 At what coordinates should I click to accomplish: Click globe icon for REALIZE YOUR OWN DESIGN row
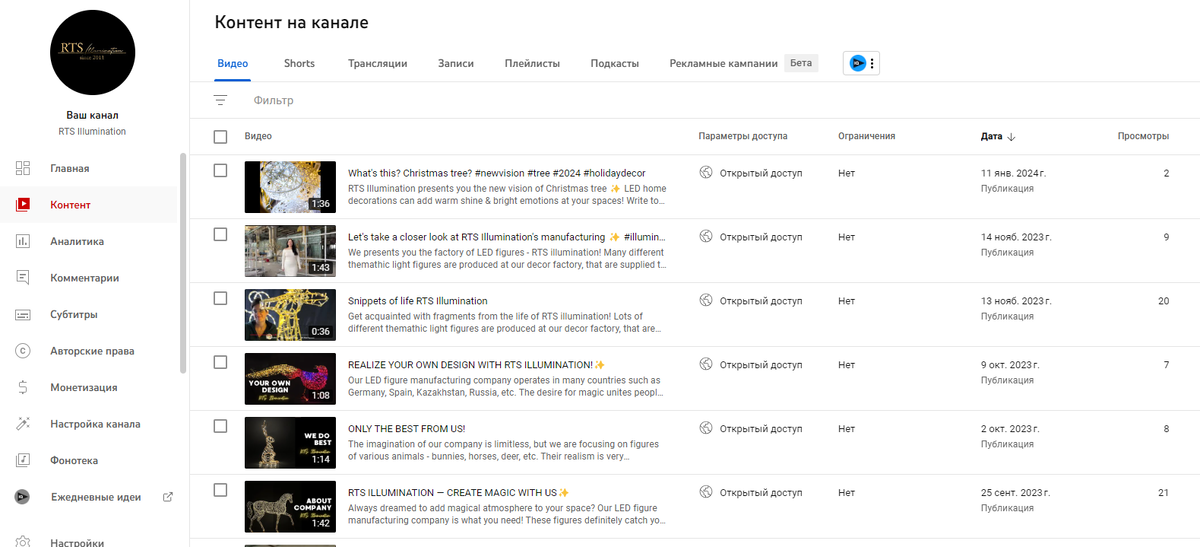(x=706, y=365)
